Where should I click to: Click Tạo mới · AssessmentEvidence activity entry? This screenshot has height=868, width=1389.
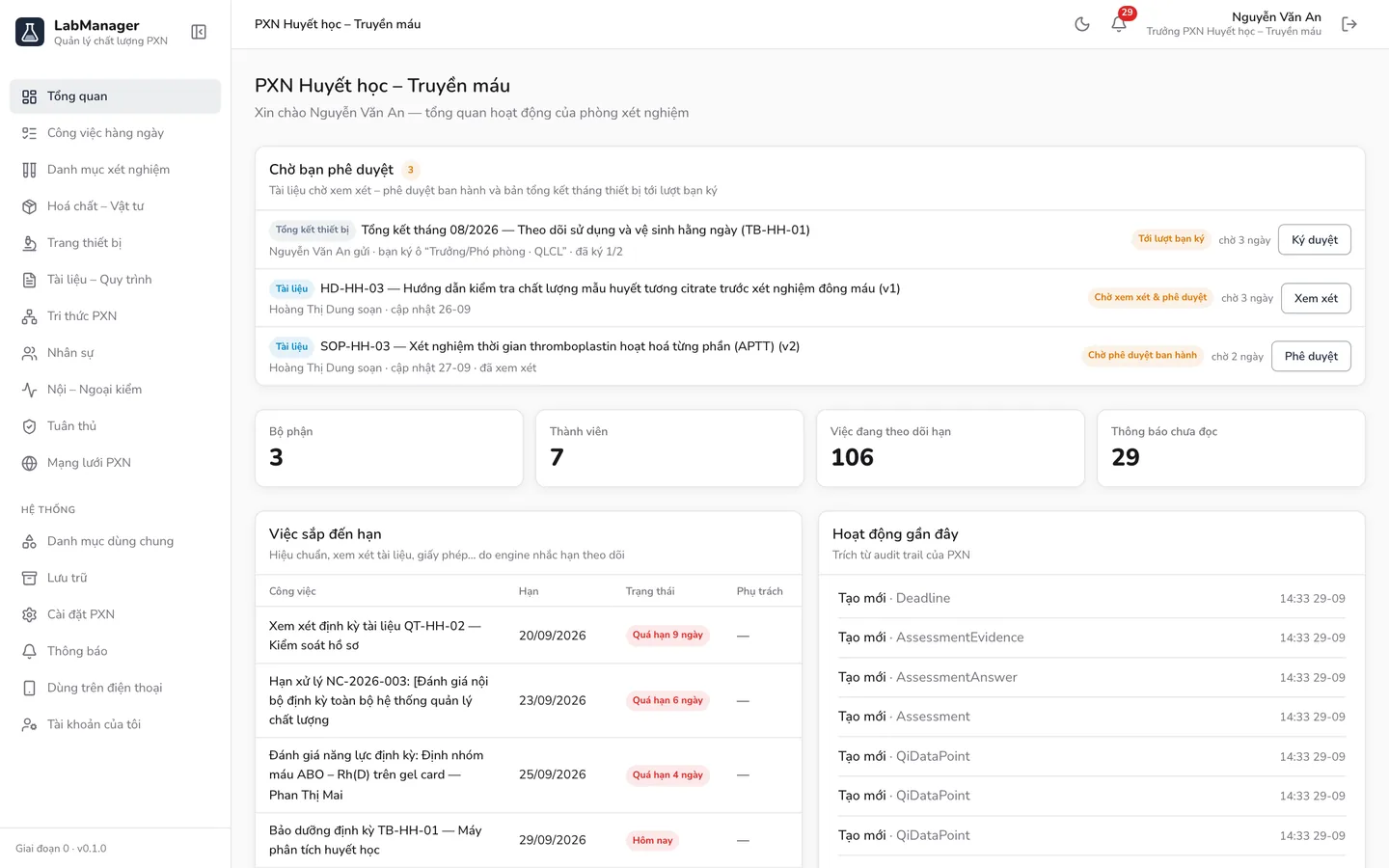(x=1092, y=637)
